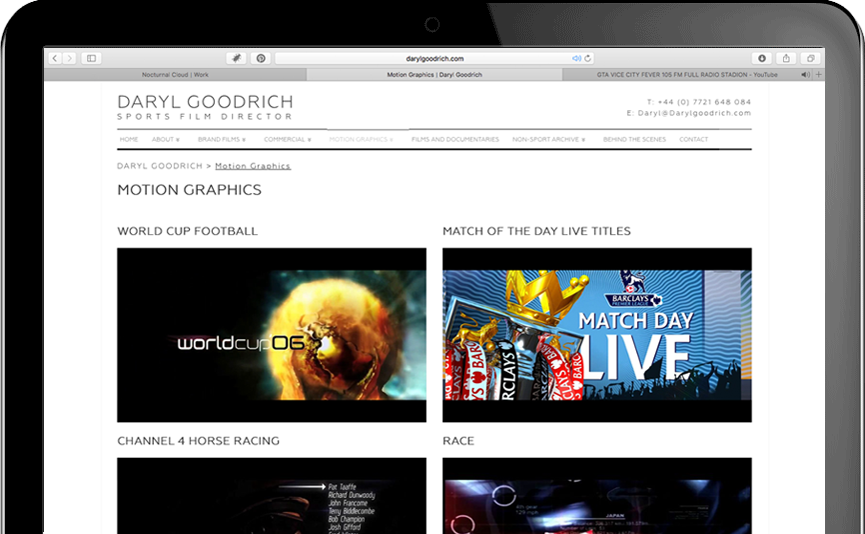Mute audio using the address bar speaker icon
Screen dimensions: 865x534
[576, 58]
